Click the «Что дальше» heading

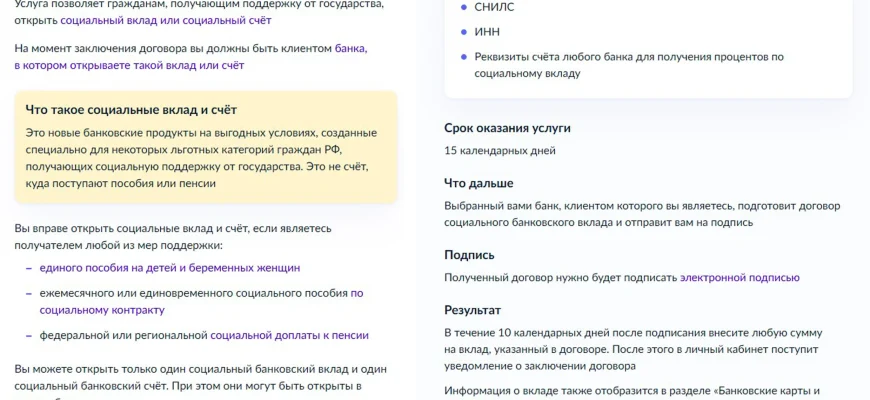tap(478, 183)
